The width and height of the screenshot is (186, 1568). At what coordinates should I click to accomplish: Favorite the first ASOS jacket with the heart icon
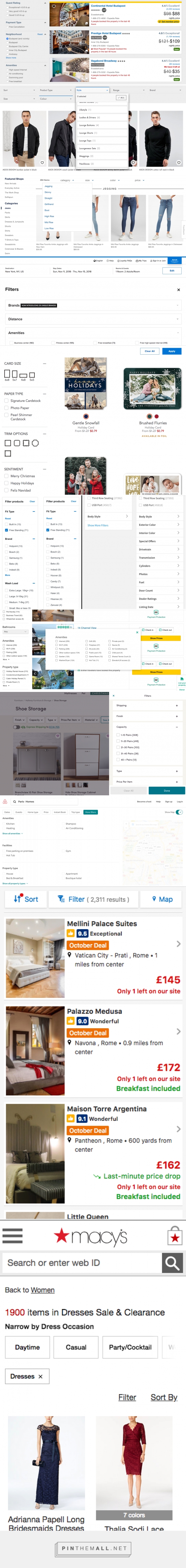(x=41, y=162)
